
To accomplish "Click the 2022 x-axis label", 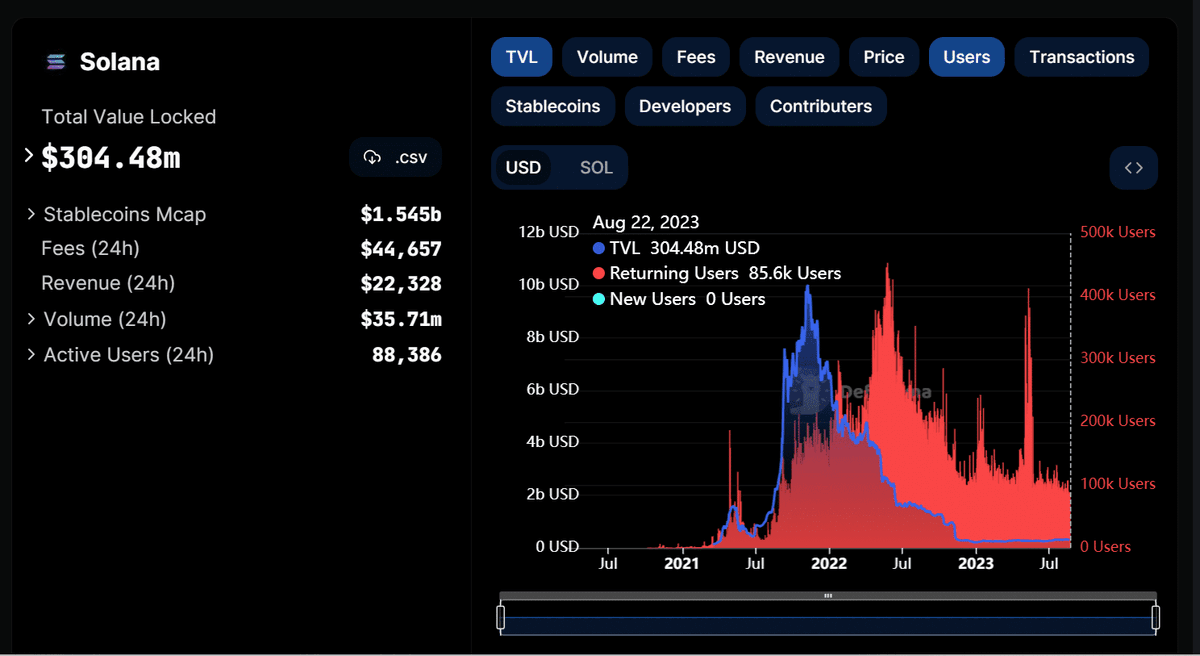I will 829,564.
